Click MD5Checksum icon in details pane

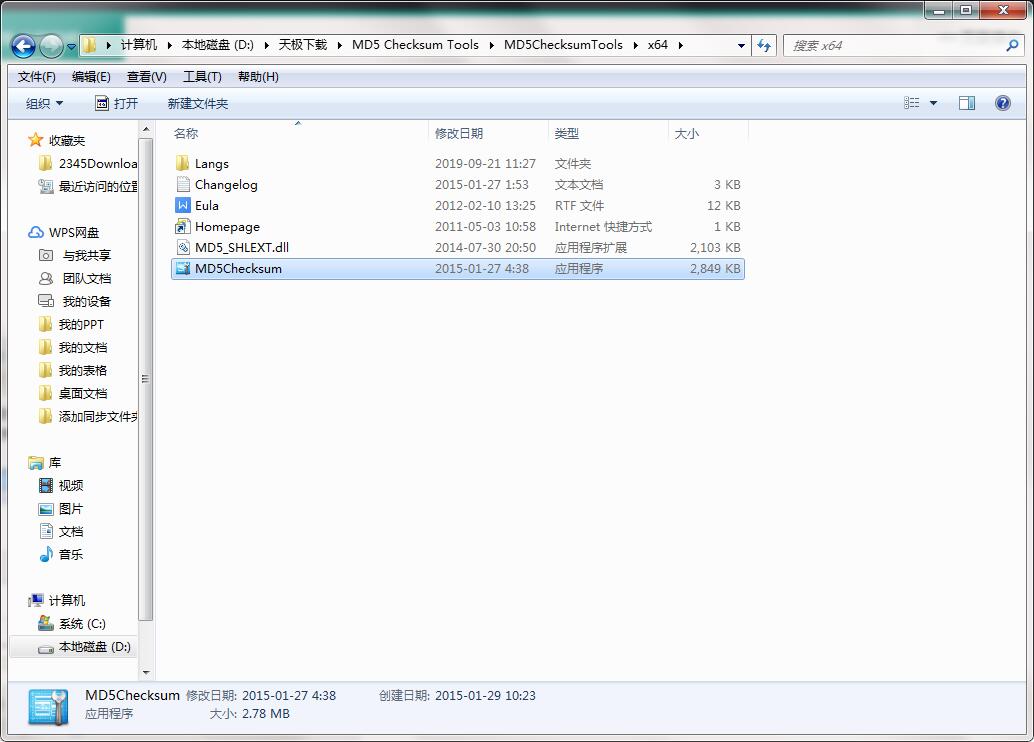(x=49, y=706)
